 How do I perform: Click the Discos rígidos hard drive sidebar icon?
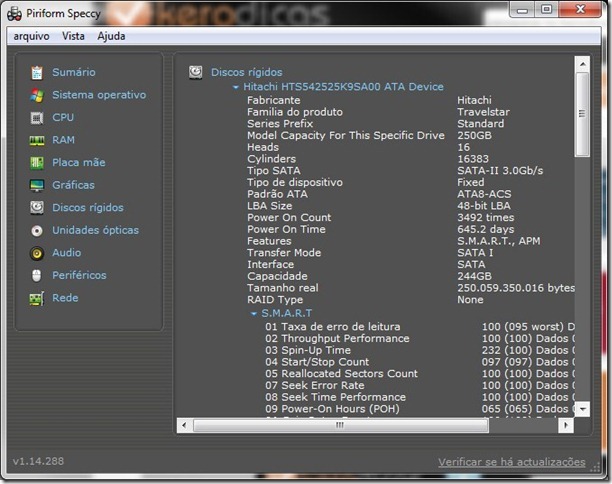[x=37, y=208]
